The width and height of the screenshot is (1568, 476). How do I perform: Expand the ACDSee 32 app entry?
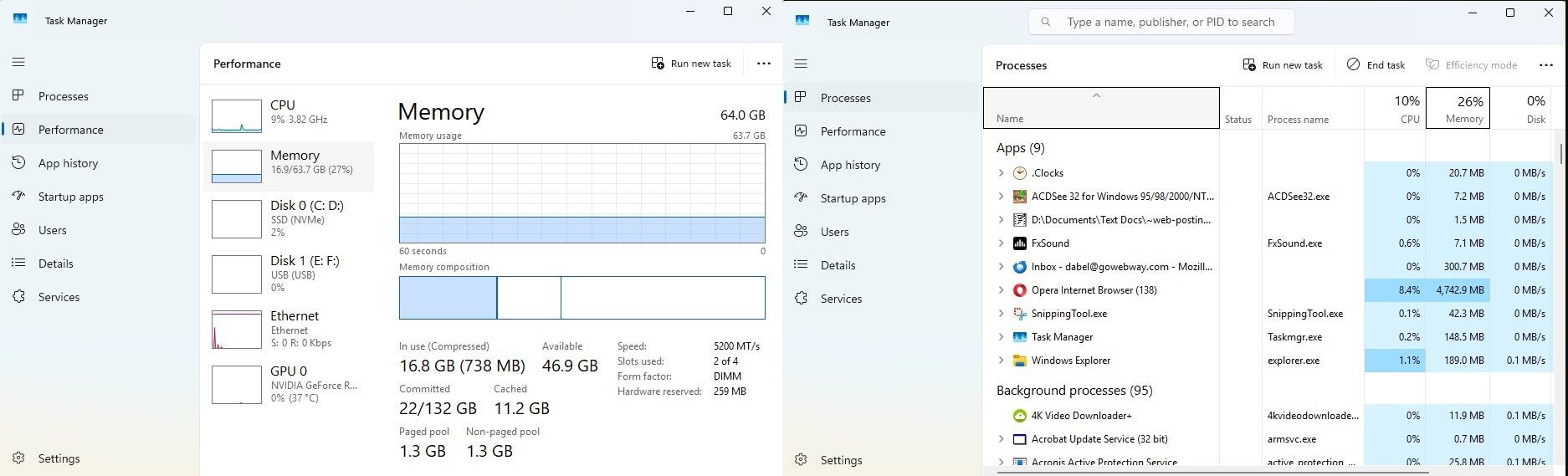point(1001,197)
